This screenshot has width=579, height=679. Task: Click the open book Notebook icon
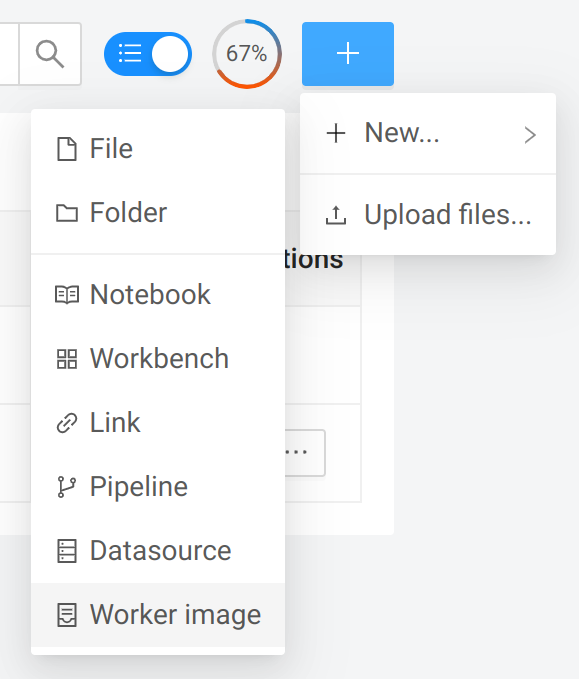pos(67,295)
